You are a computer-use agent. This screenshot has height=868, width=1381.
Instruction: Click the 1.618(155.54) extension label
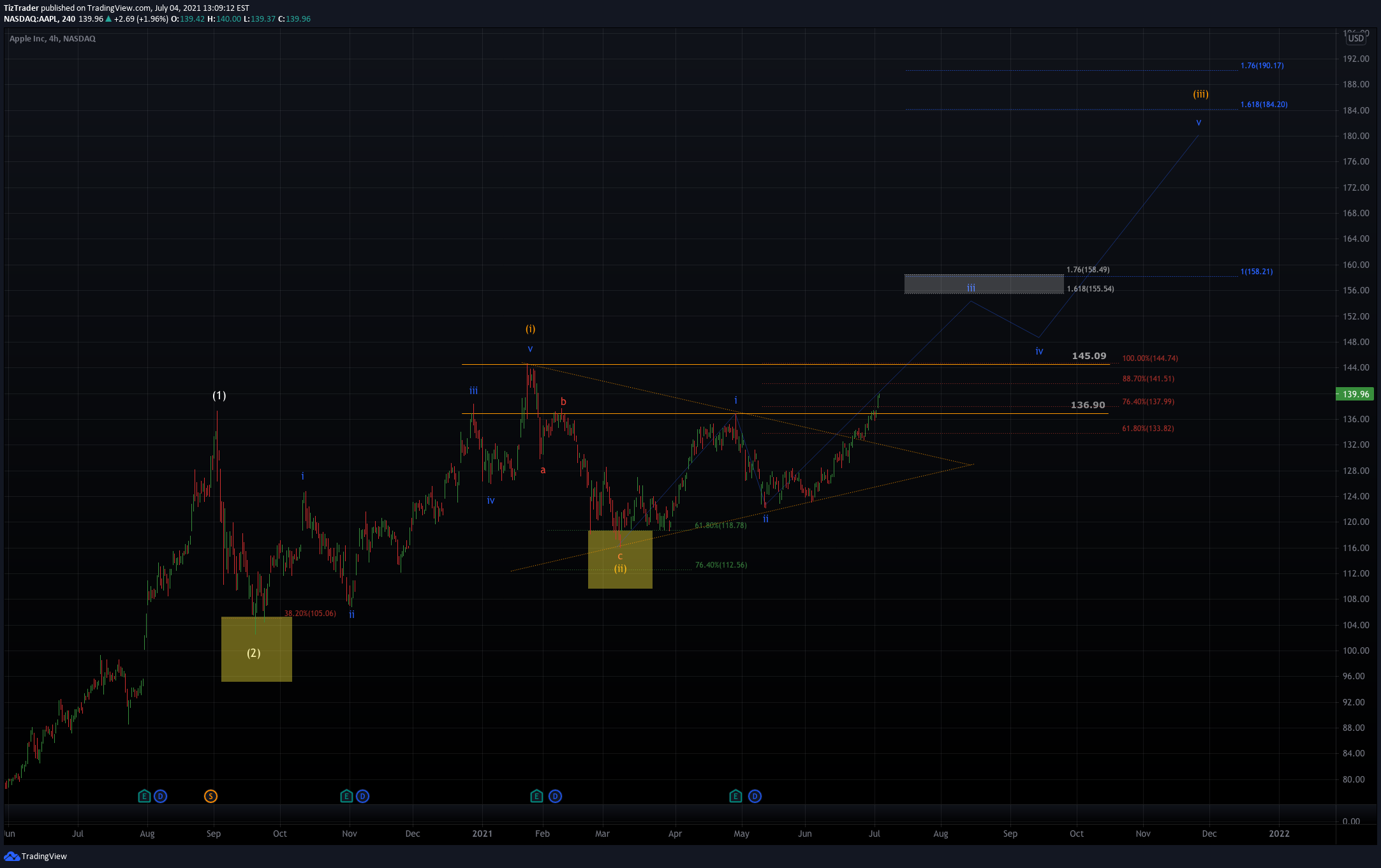[x=1090, y=288]
